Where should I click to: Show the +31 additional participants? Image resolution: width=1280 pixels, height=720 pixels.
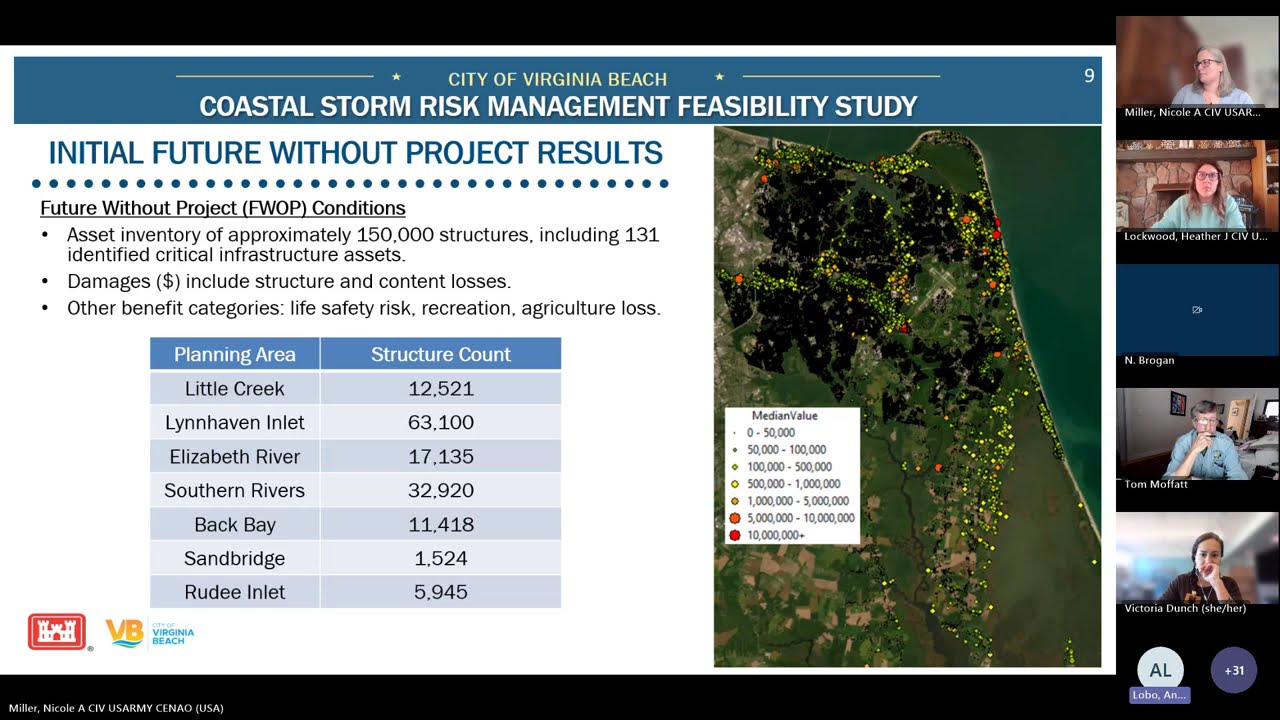pos(1234,670)
